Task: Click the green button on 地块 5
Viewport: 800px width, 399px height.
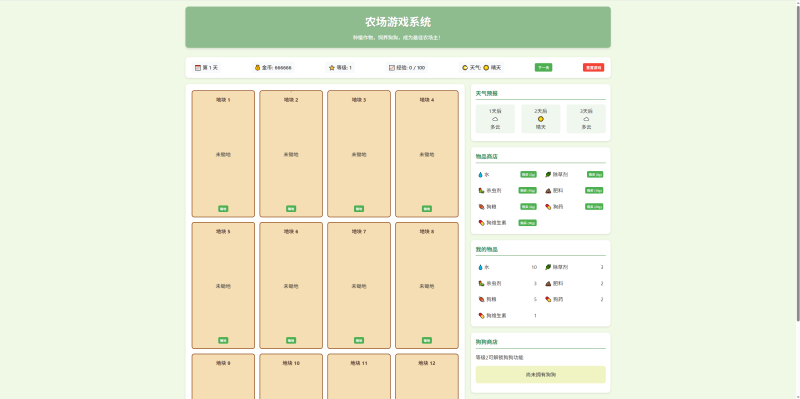Action: coord(223,340)
